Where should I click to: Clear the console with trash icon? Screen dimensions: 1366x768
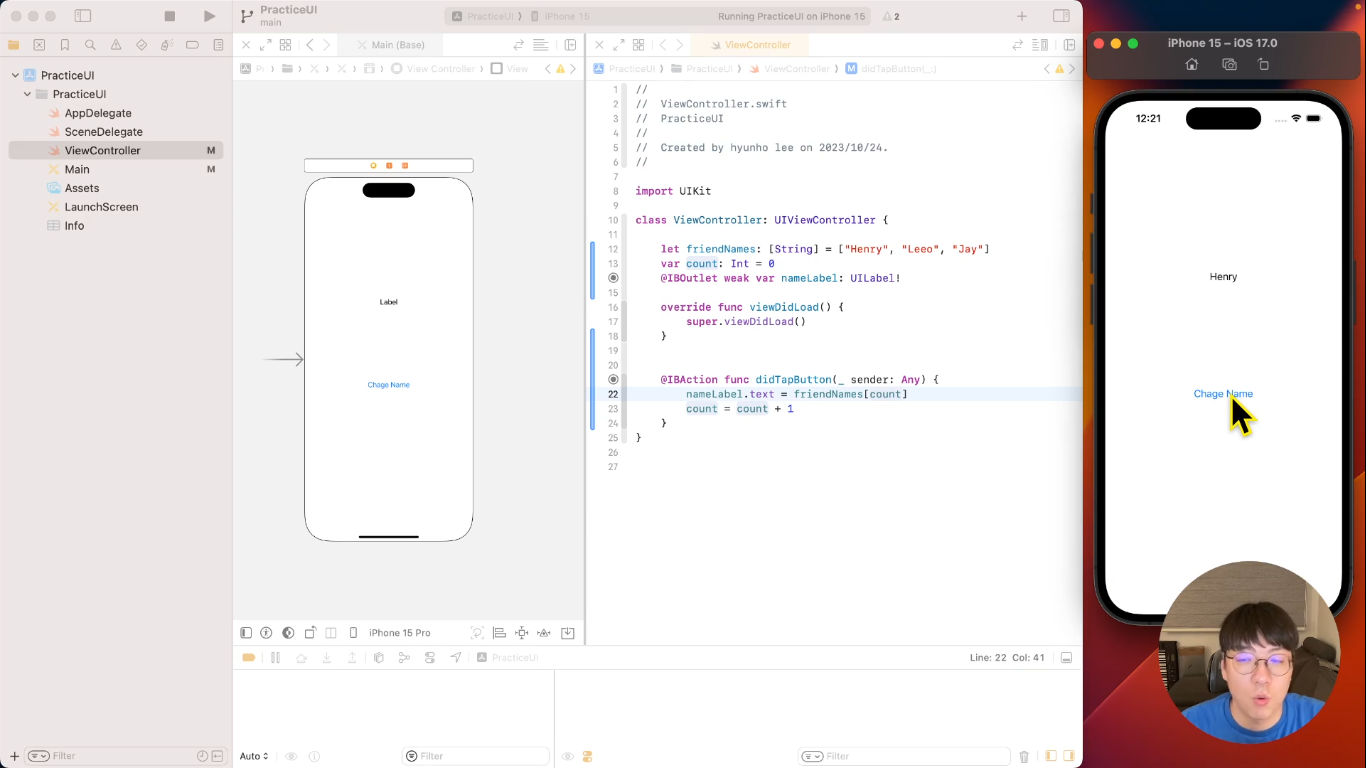[x=1024, y=756]
